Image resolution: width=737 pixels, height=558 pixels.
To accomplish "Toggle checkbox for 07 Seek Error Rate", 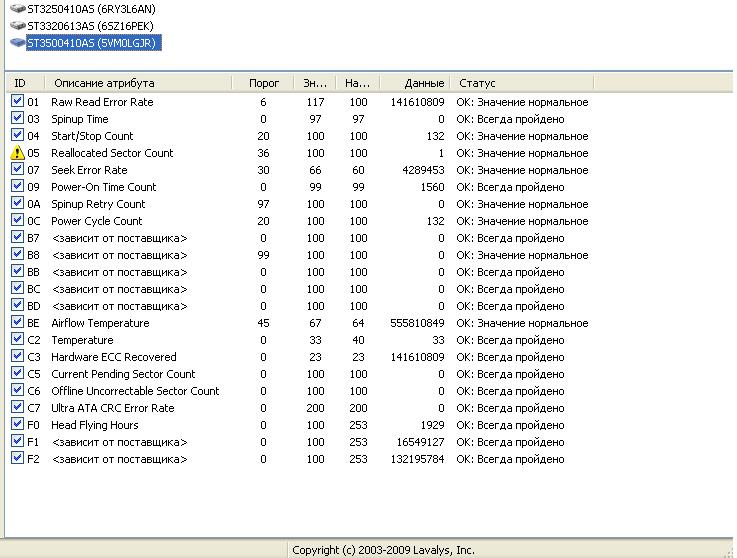I will pyautogui.click(x=17, y=169).
